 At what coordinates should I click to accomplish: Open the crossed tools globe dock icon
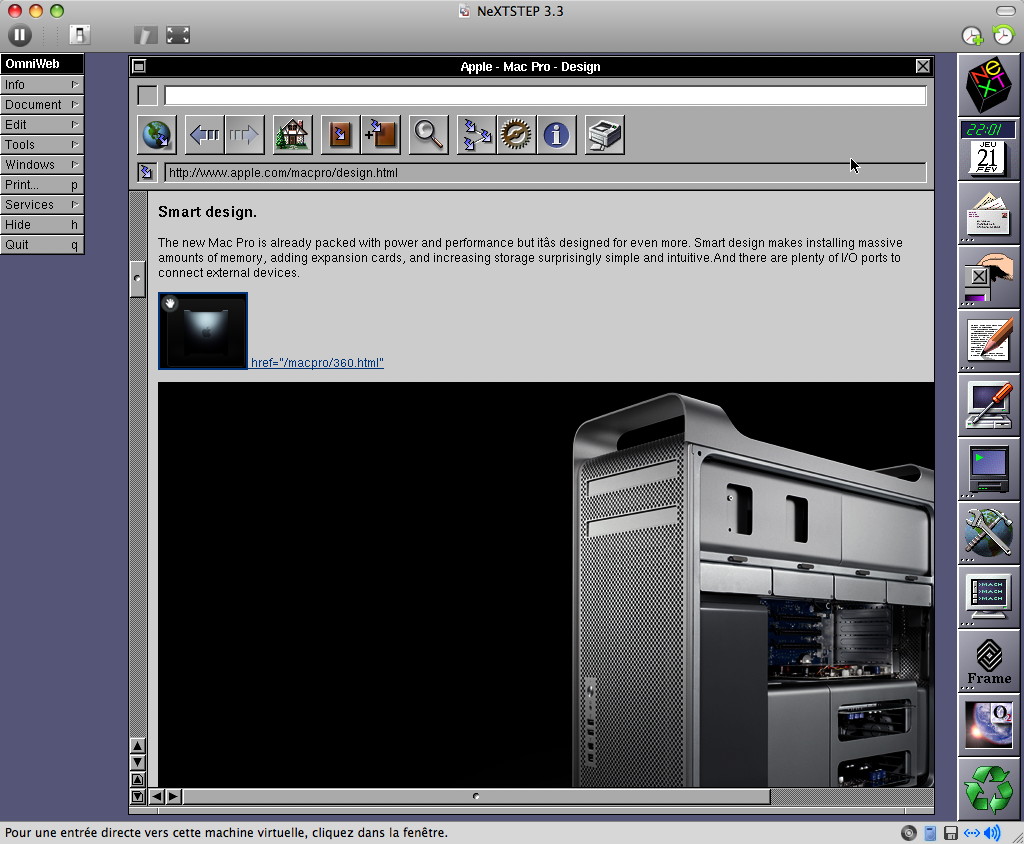tap(988, 534)
